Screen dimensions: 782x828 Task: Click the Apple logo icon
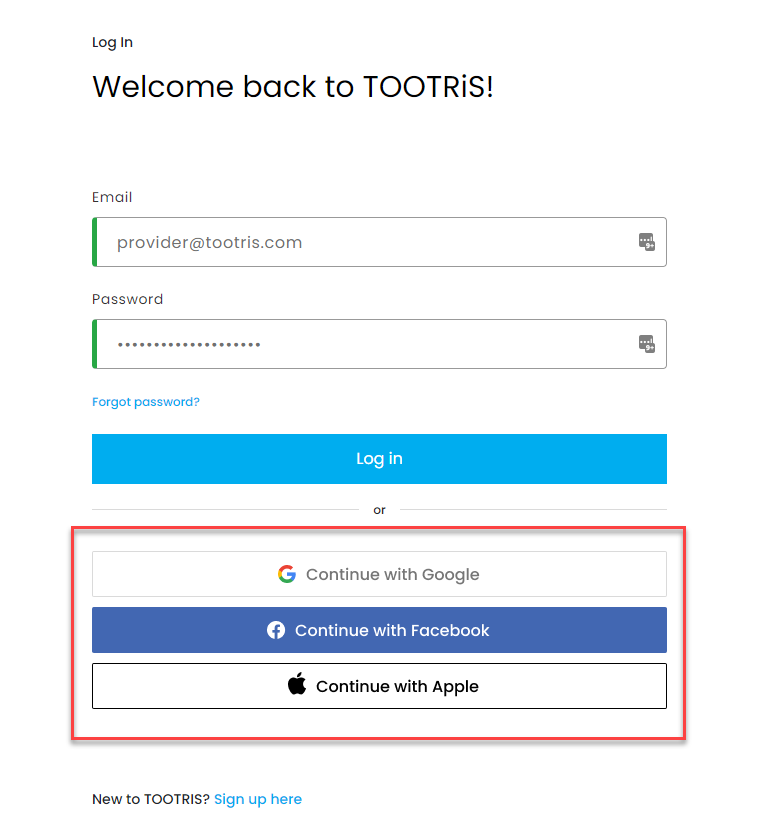click(297, 685)
